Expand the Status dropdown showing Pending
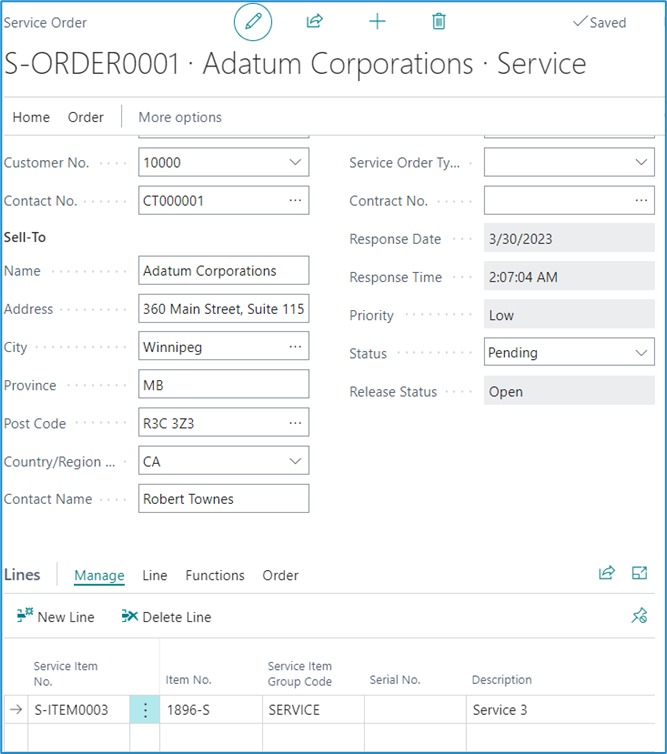Image resolution: width=667 pixels, height=754 pixels. point(641,353)
